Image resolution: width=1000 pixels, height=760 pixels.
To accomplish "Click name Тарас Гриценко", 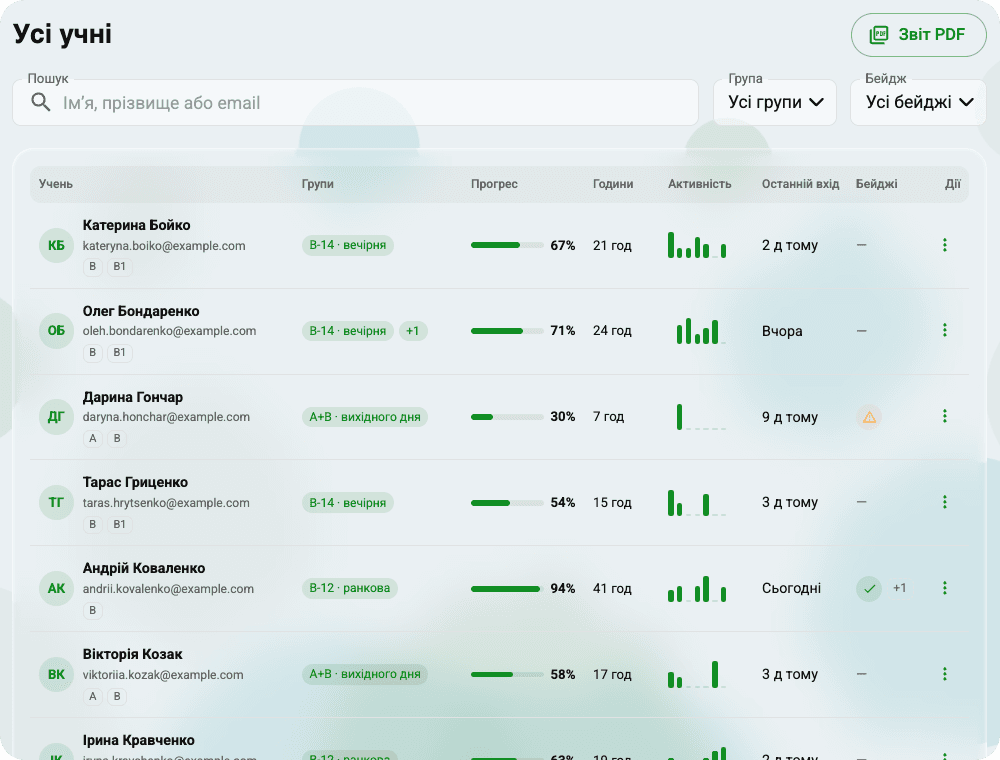I will click(x=135, y=482).
